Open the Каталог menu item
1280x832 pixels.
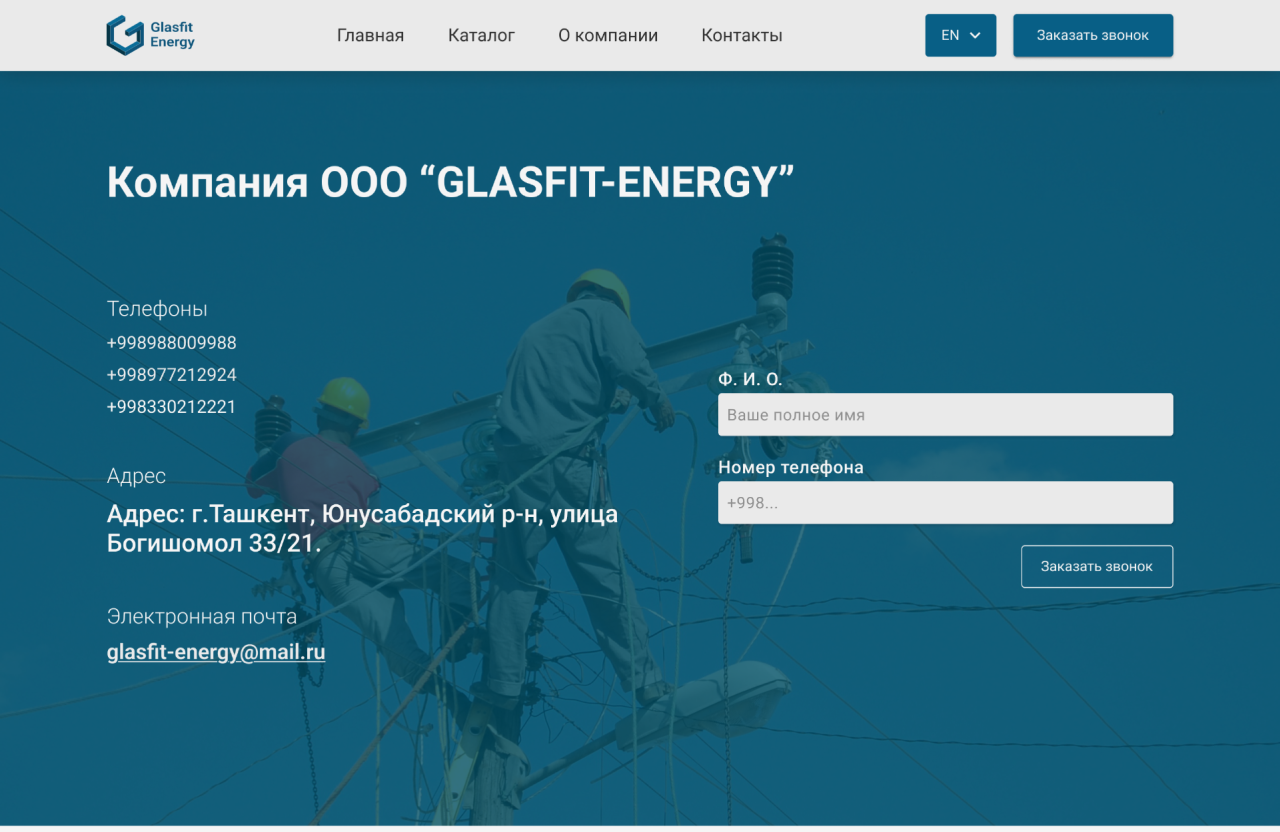pos(481,35)
